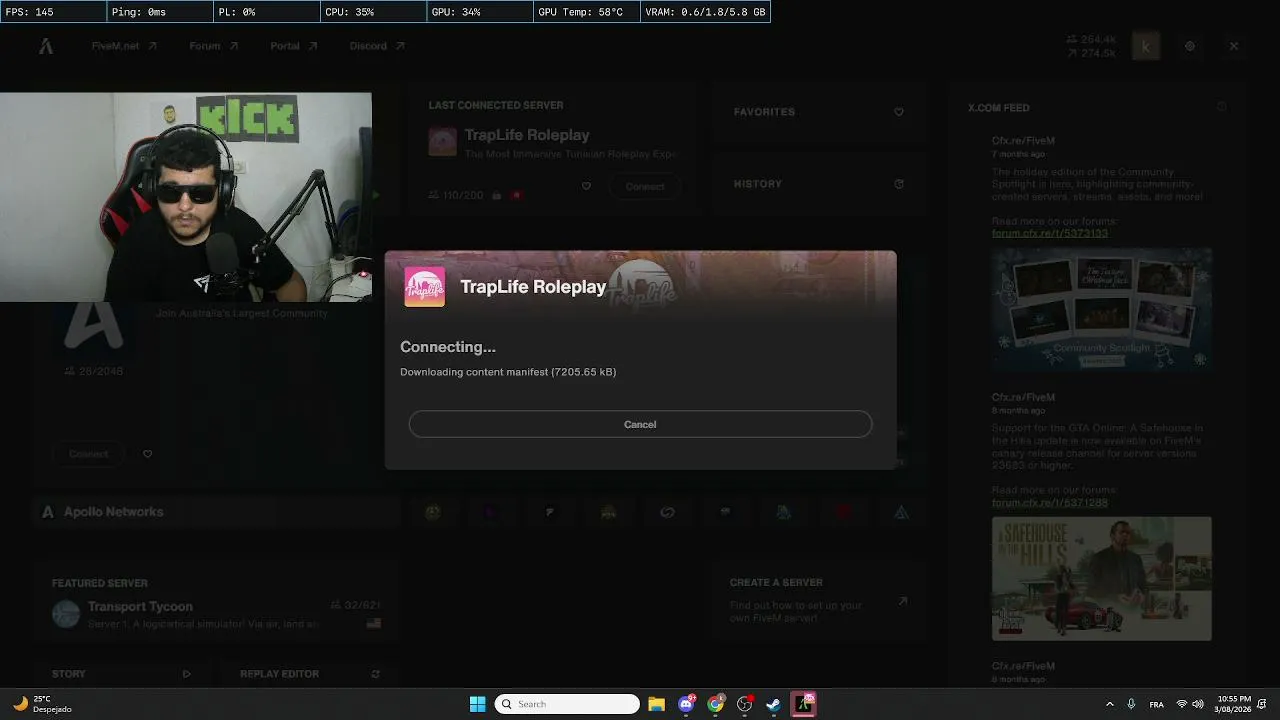Launch Story mode play icon

[x=186, y=674]
